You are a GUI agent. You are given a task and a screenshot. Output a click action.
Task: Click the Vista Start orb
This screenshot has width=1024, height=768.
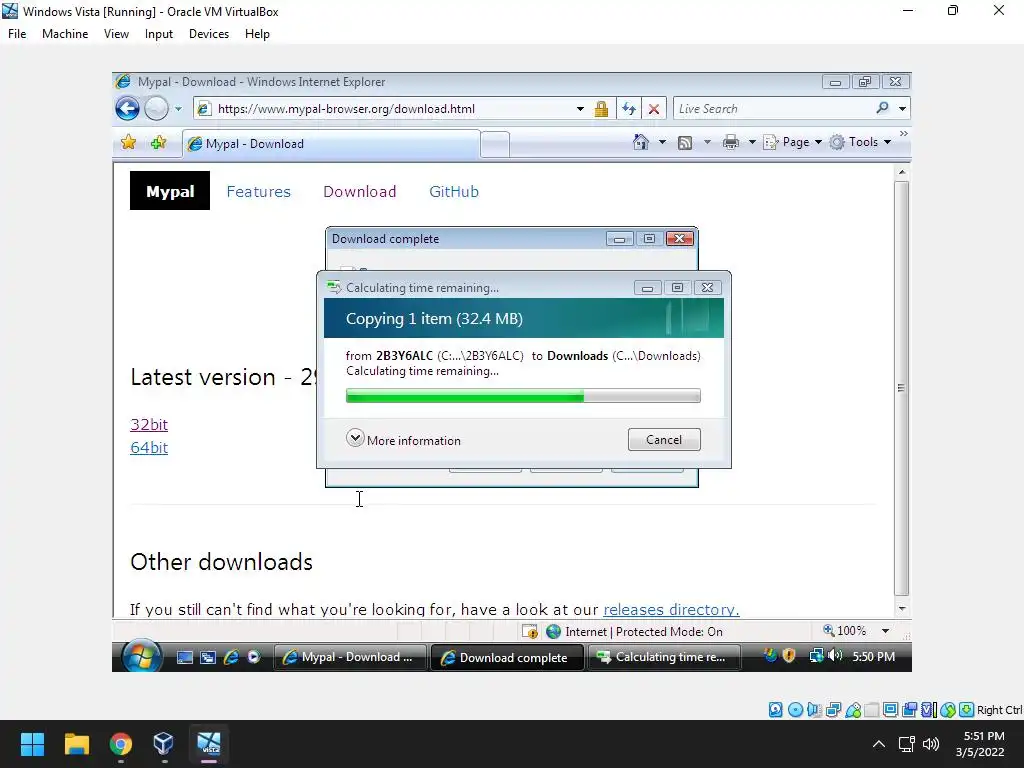[x=141, y=655]
